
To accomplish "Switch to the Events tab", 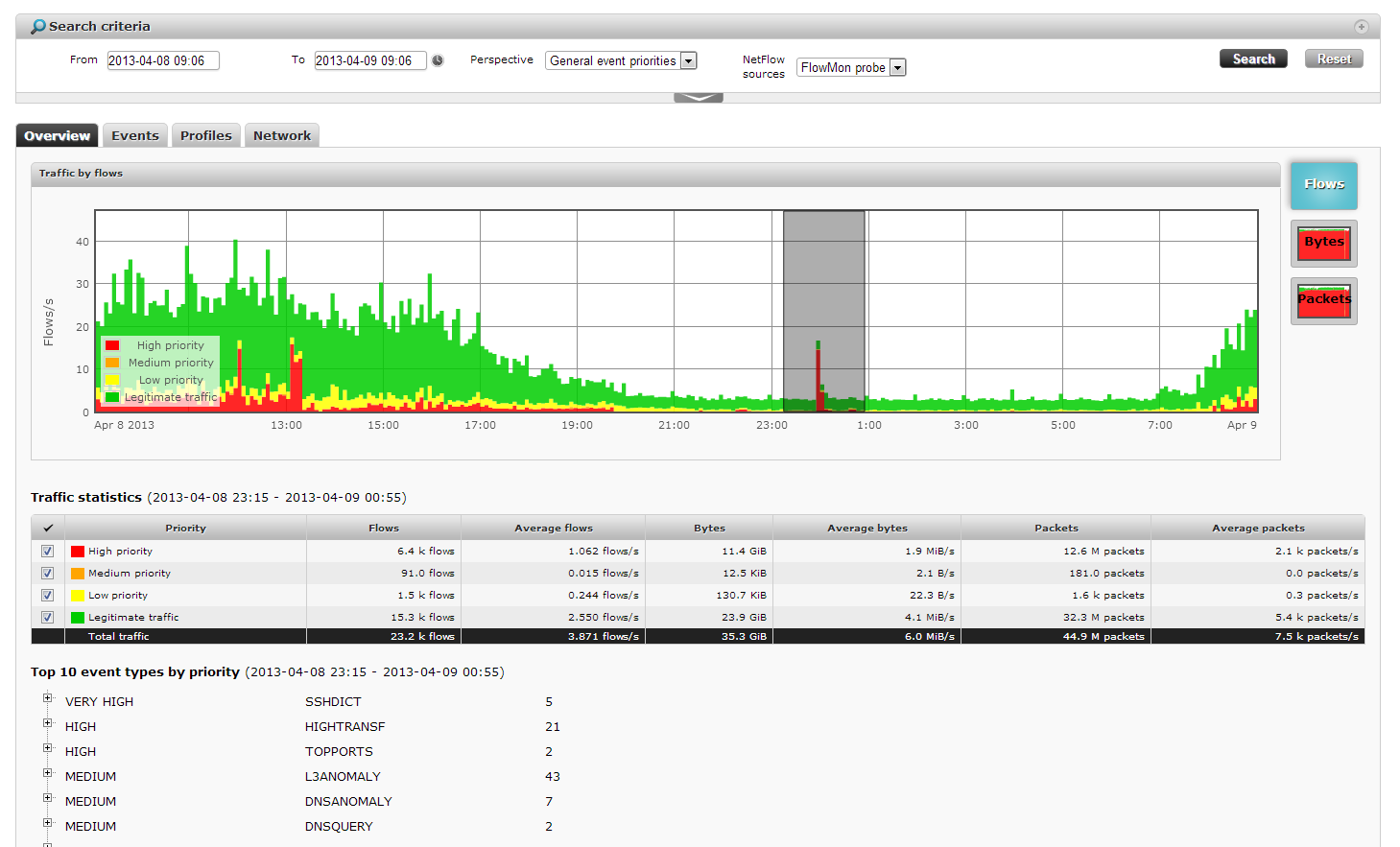I will click(135, 136).
